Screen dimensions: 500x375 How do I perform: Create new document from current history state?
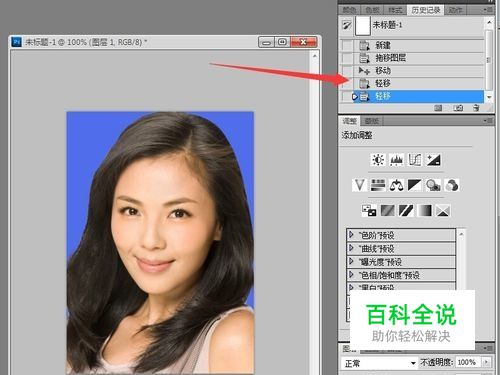tap(438, 108)
